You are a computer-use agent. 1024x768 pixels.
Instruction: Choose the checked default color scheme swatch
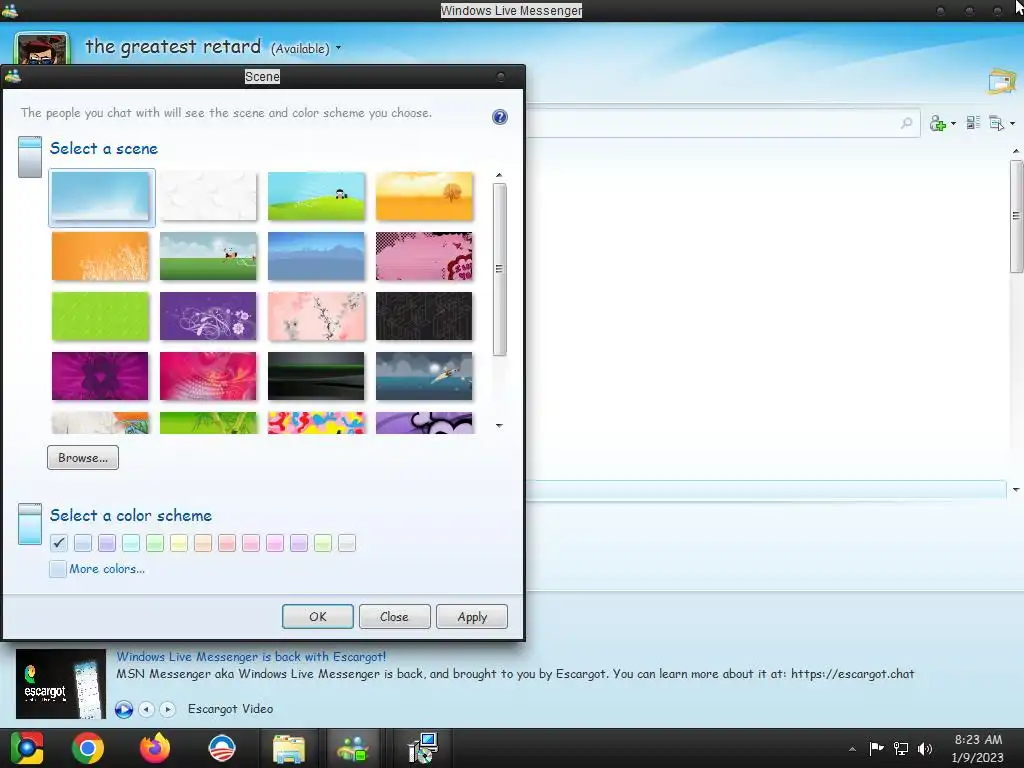(59, 543)
